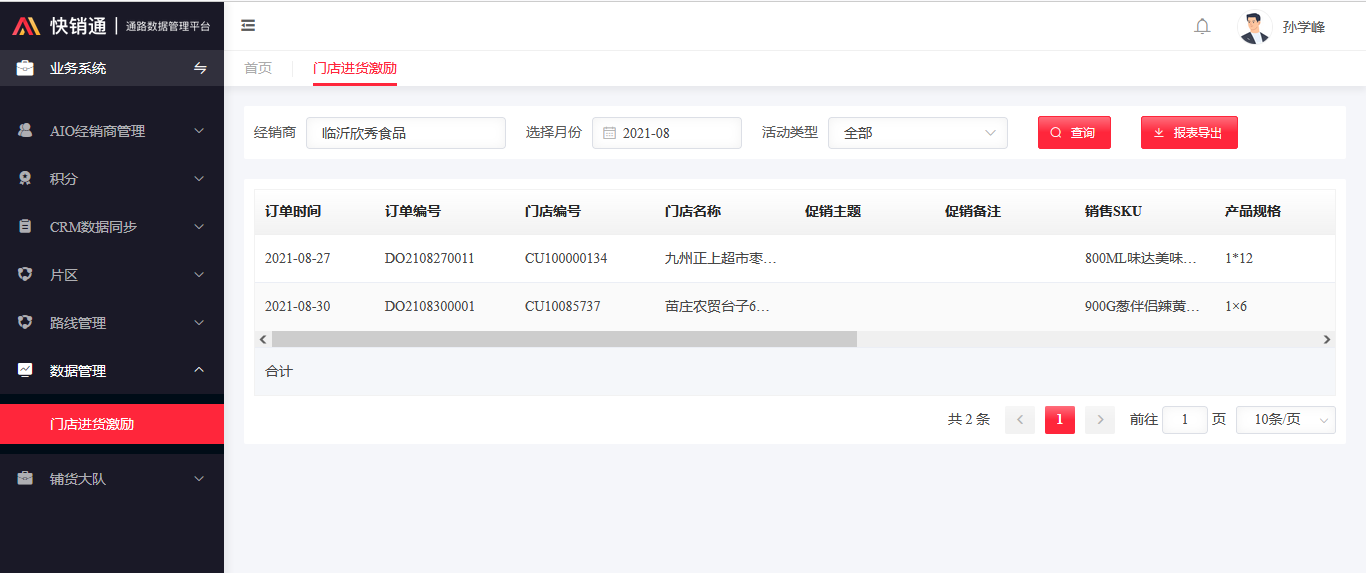This screenshot has height=573, width=1366.
Task: Click store code CU10085737
Action: pyautogui.click(x=563, y=306)
